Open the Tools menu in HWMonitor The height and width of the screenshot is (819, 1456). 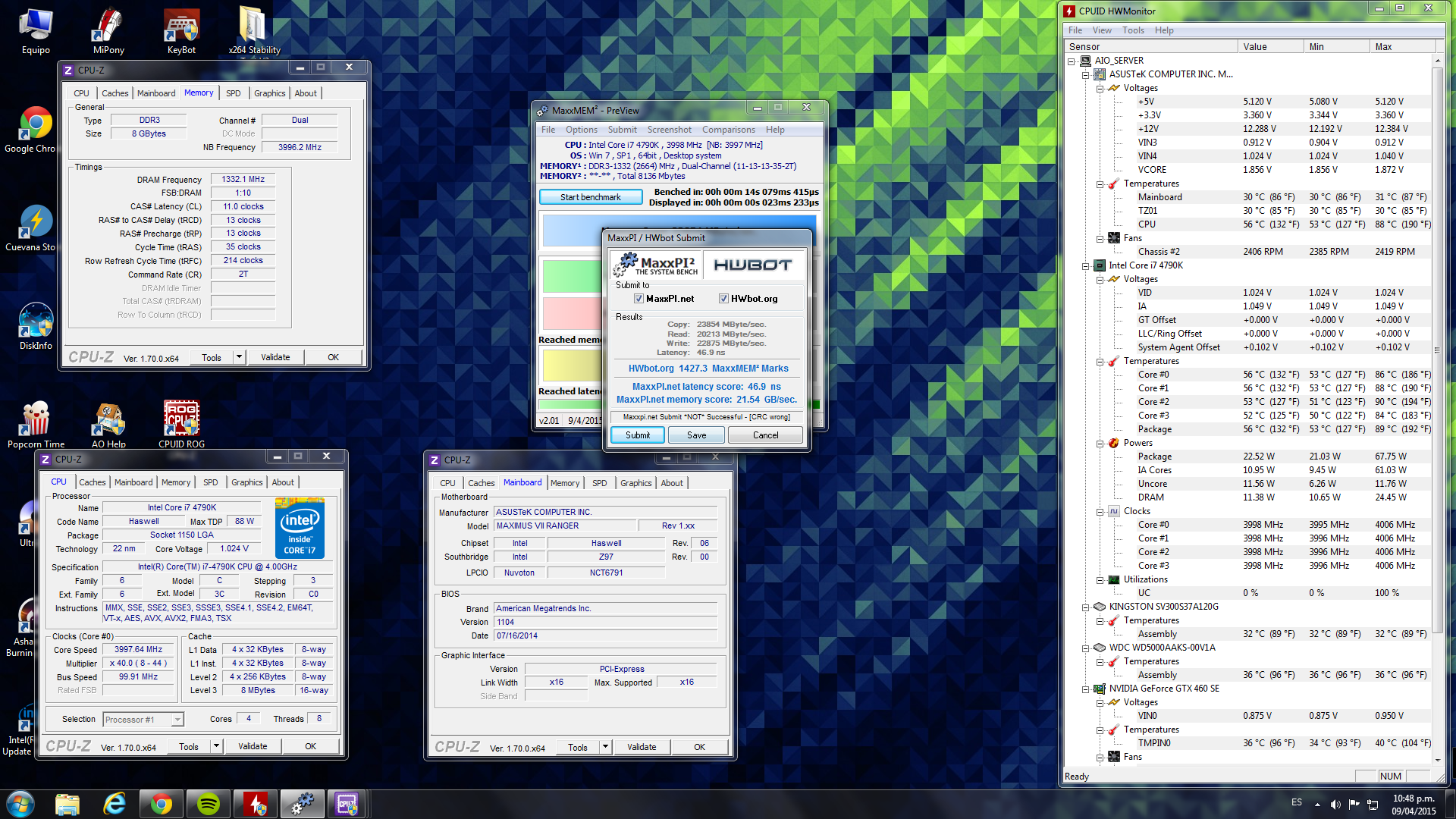click(1133, 30)
